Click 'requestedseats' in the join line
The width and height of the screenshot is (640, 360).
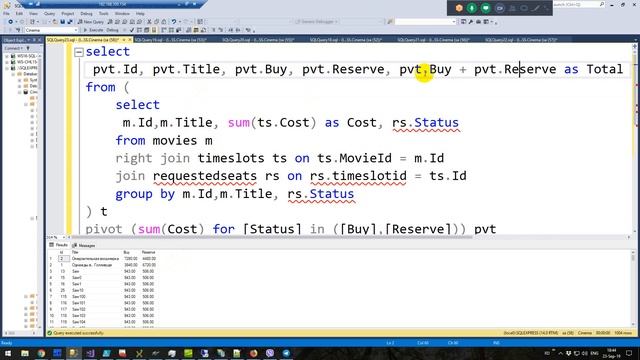tap(204, 176)
